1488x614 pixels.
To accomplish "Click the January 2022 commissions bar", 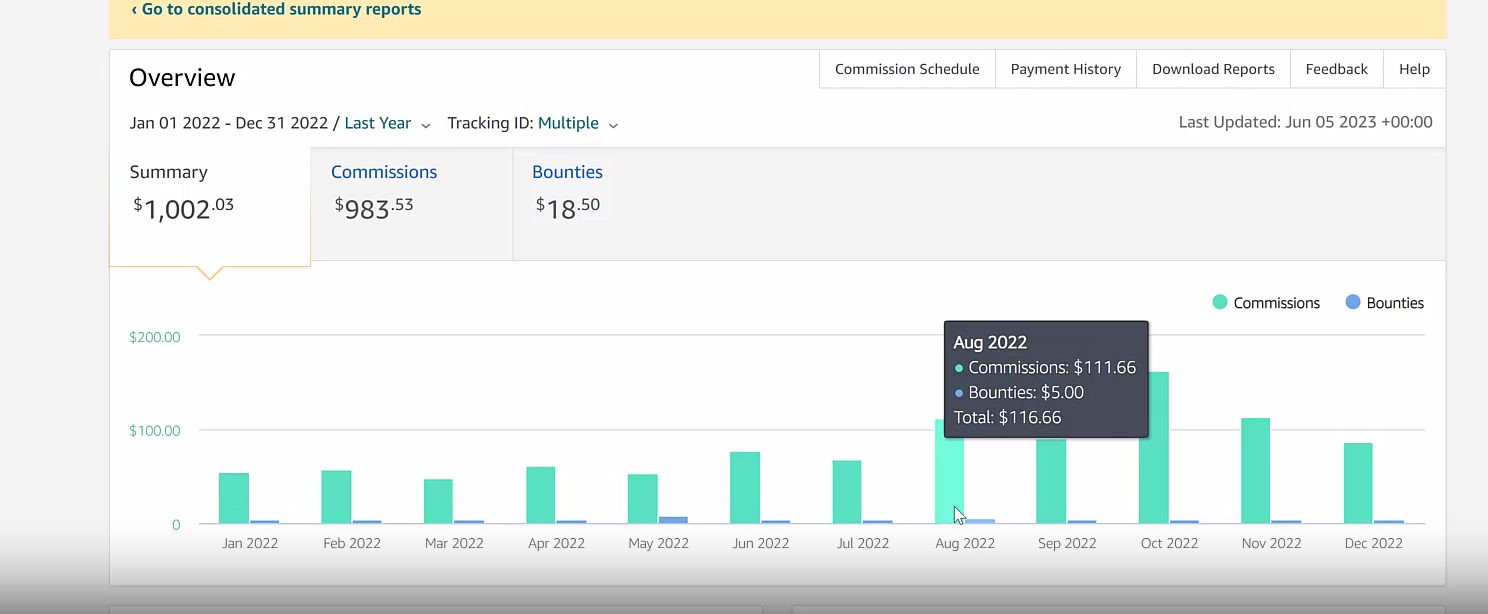I will (x=234, y=498).
